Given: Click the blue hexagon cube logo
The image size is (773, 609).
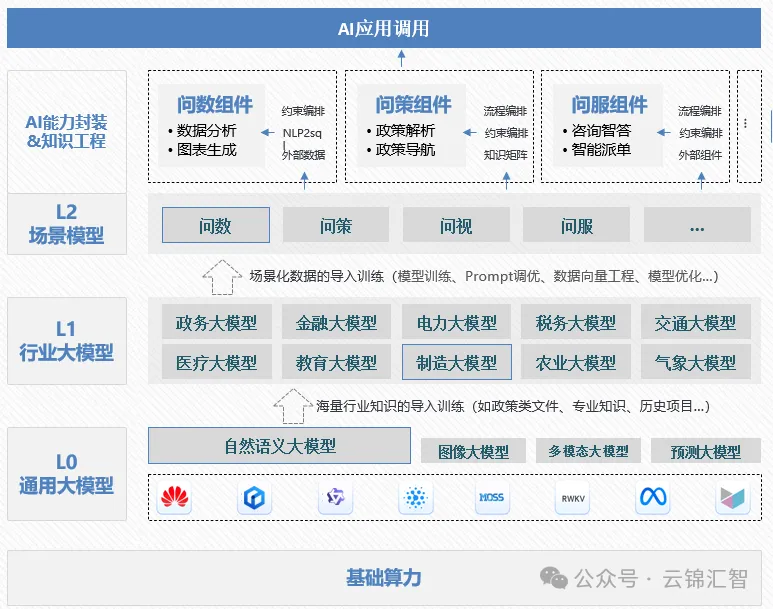Looking at the screenshot, I should pos(254,497).
